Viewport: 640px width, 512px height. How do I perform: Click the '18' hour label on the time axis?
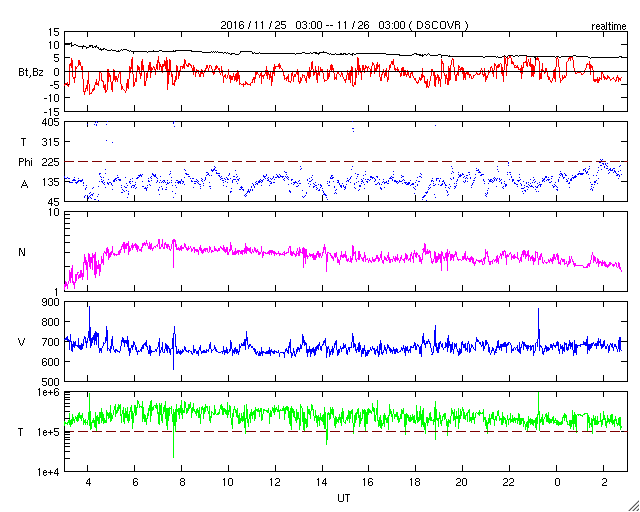click(x=415, y=482)
